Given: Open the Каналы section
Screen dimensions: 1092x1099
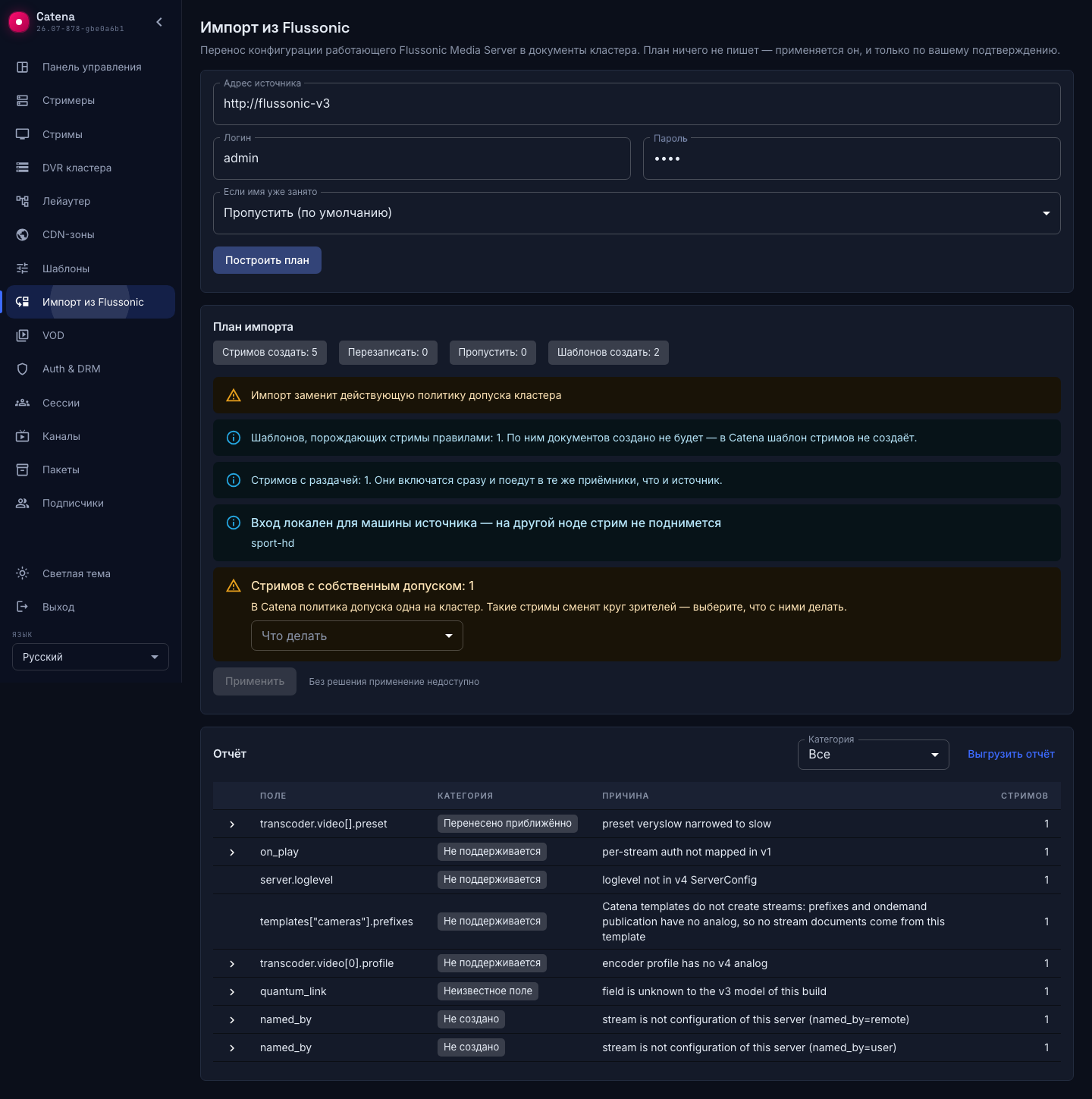Looking at the screenshot, I should [x=90, y=436].
